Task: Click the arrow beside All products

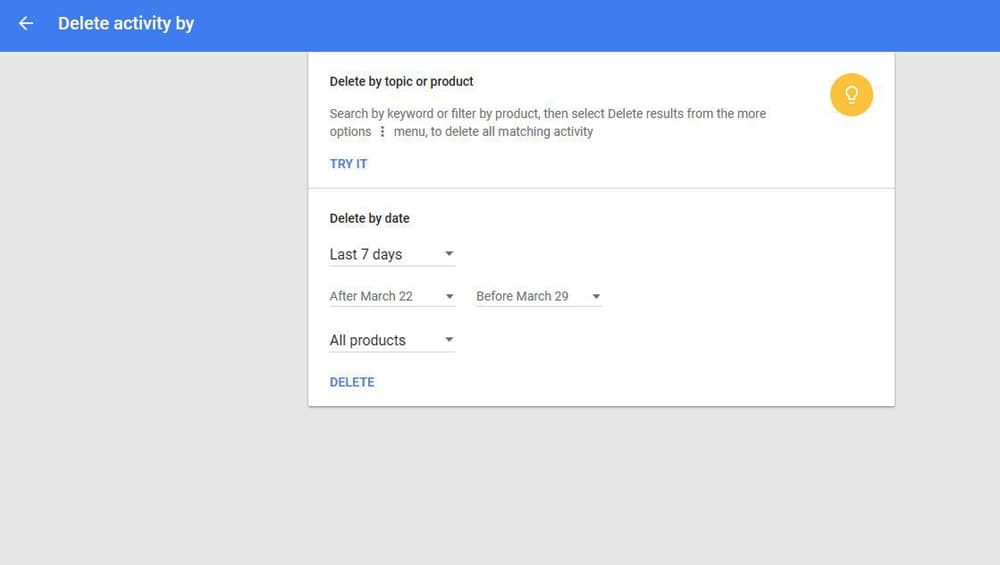Action: click(449, 340)
